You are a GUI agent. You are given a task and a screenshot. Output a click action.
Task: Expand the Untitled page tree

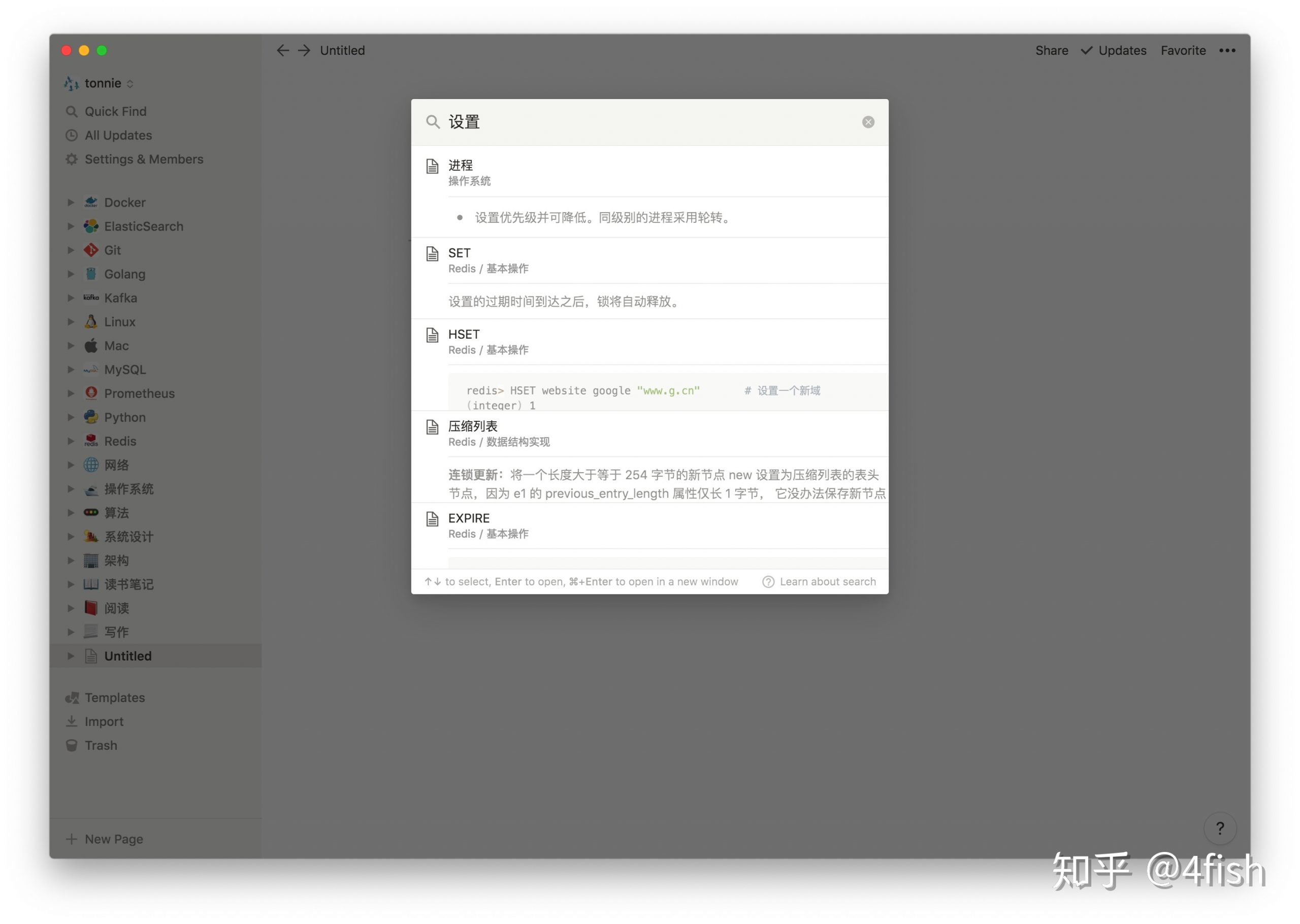click(71, 656)
